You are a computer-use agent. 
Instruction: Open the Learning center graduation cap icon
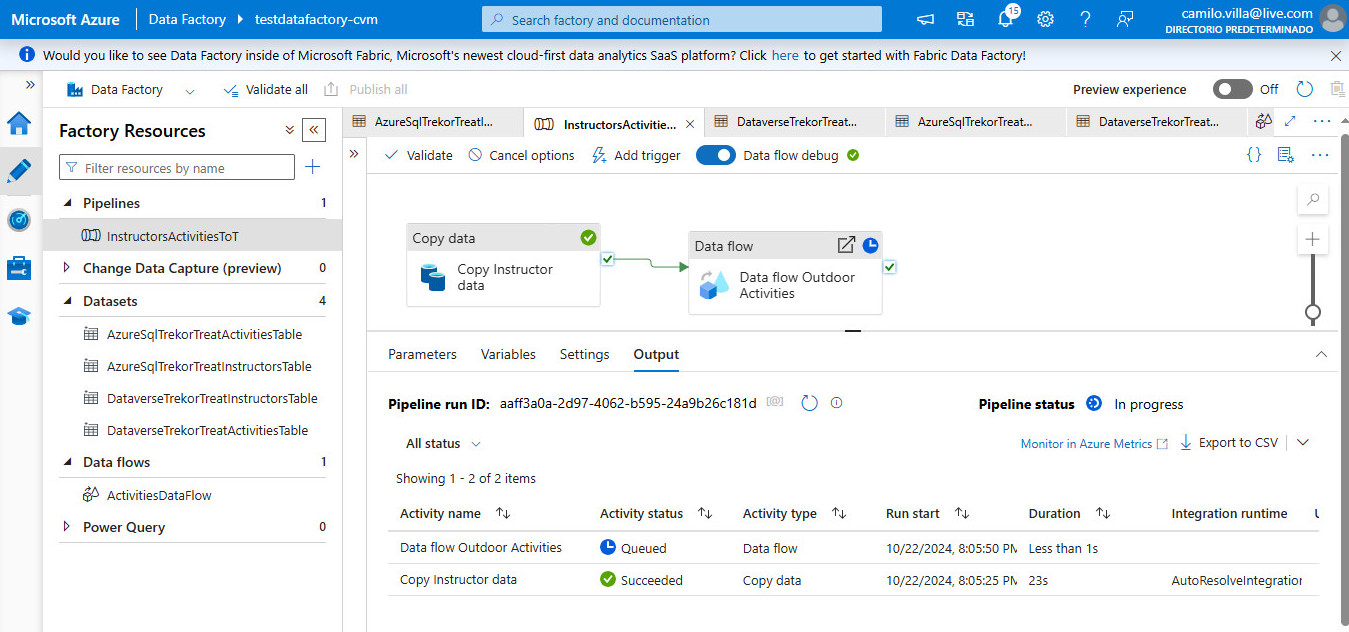(19, 316)
